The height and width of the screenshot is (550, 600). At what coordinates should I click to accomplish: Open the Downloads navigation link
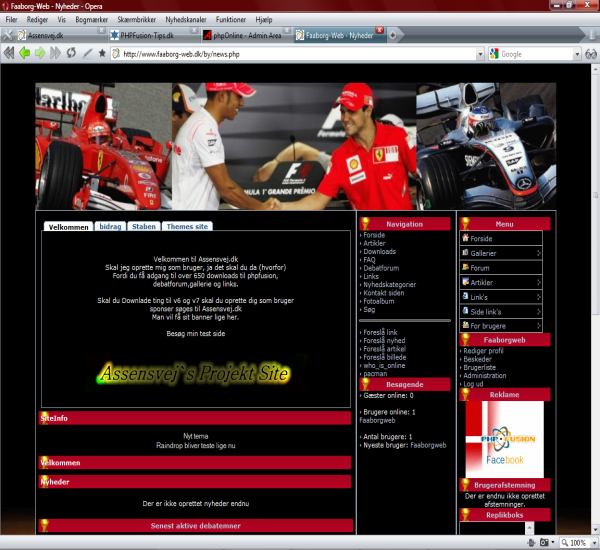[x=379, y=251]
